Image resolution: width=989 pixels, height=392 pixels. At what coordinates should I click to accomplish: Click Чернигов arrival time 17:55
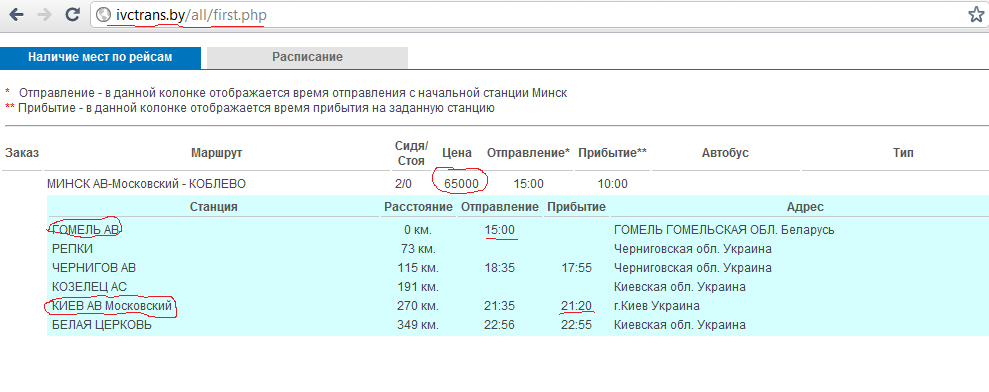(576, 268)
